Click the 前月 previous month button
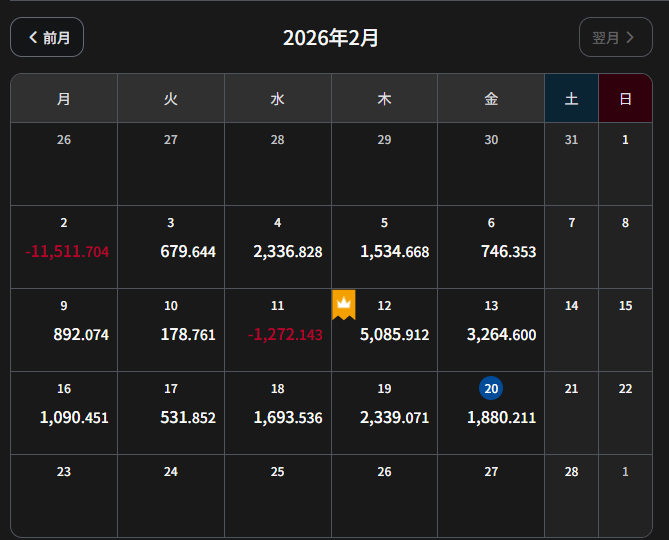 point(47,37)
